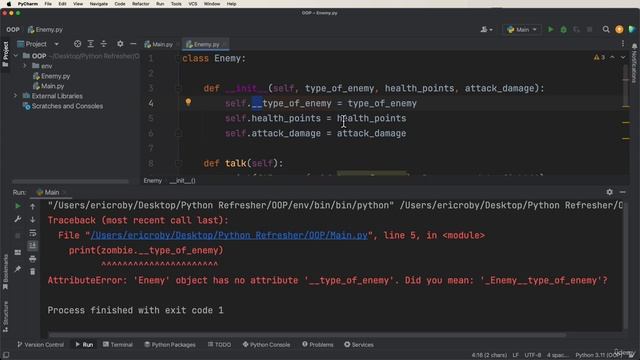
Task: Click the warnings indicator showing 3
Action: [599, 58]
